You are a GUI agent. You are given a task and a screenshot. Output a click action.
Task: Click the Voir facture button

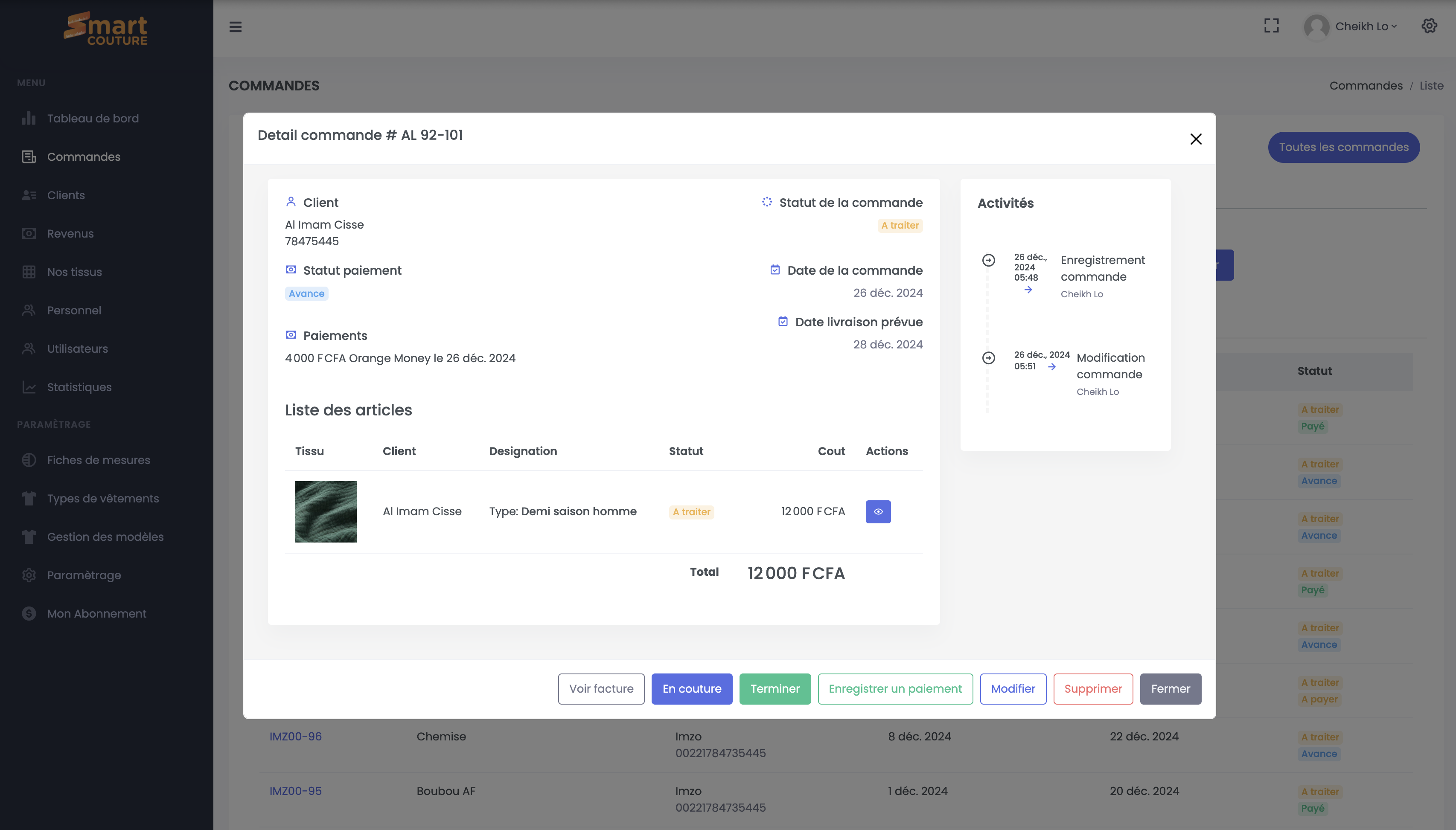[601, 688]
